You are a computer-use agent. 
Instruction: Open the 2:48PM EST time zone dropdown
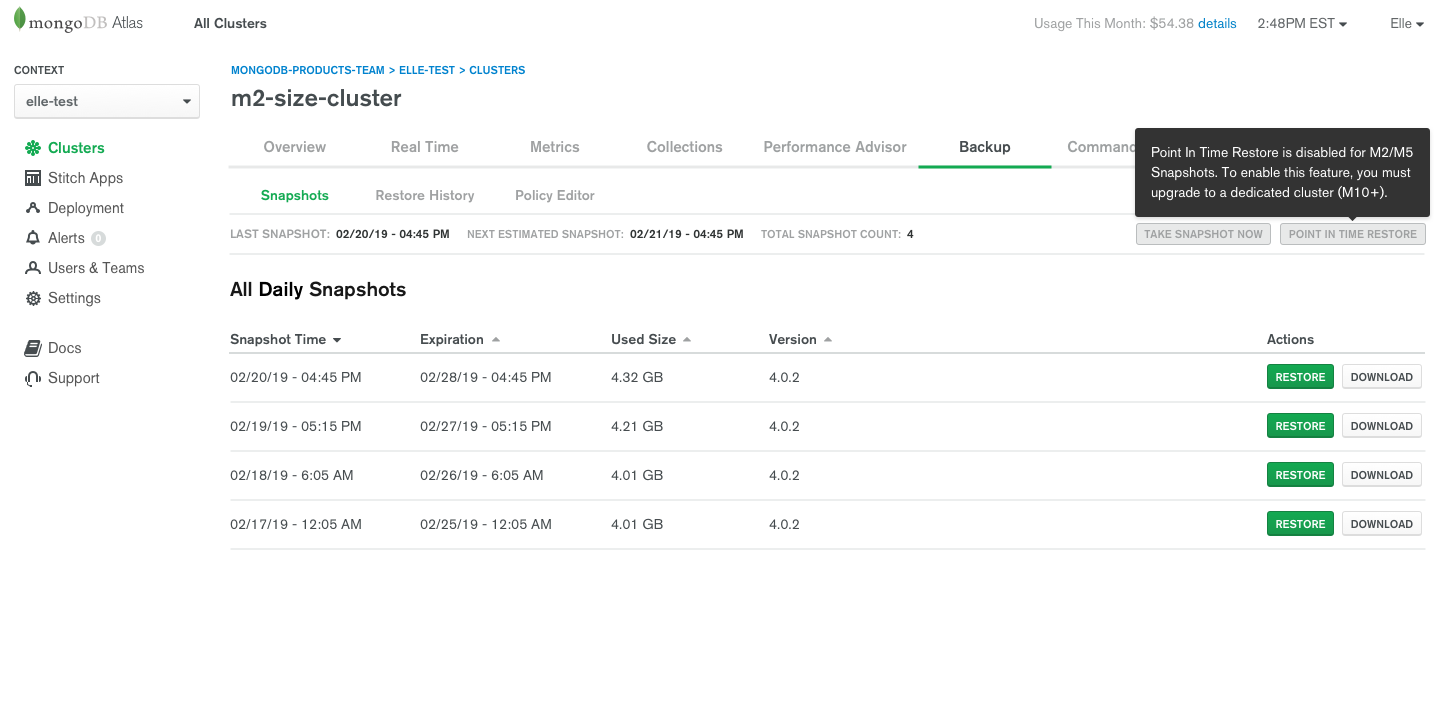[1302, 23]
